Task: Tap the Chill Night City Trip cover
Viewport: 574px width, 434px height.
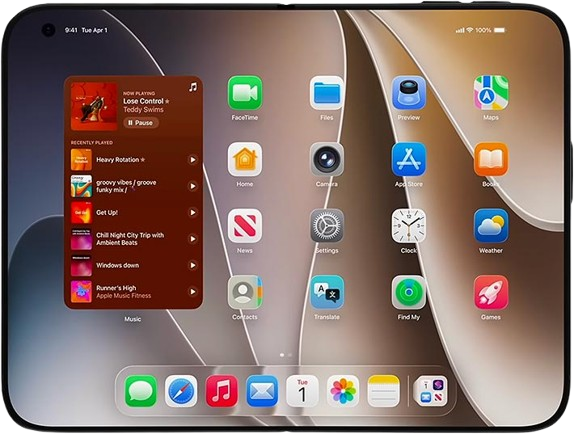Action: [x=81, y=239]
